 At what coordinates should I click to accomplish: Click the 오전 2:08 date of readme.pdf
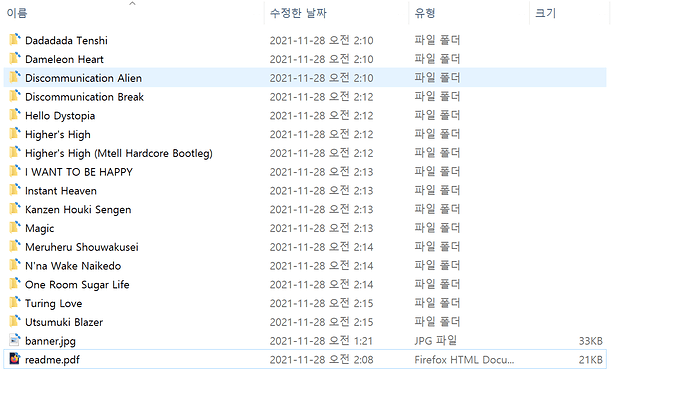[x=321, y=360]
